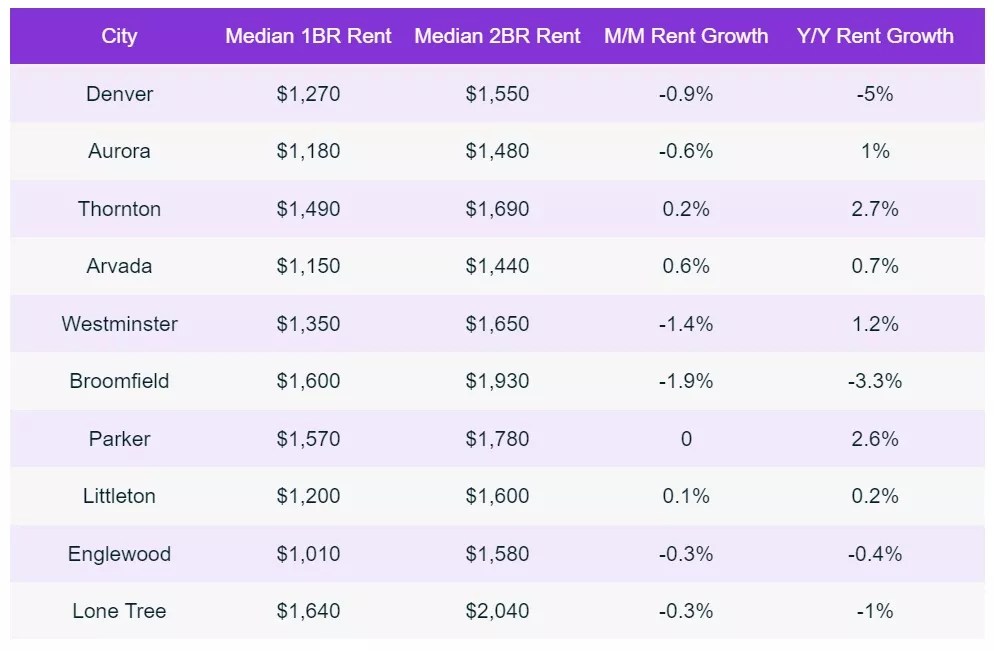Select the Littleton city cell
Image resolution: width=994 pixels, height=651 pixels.
[x=119, y=496]
